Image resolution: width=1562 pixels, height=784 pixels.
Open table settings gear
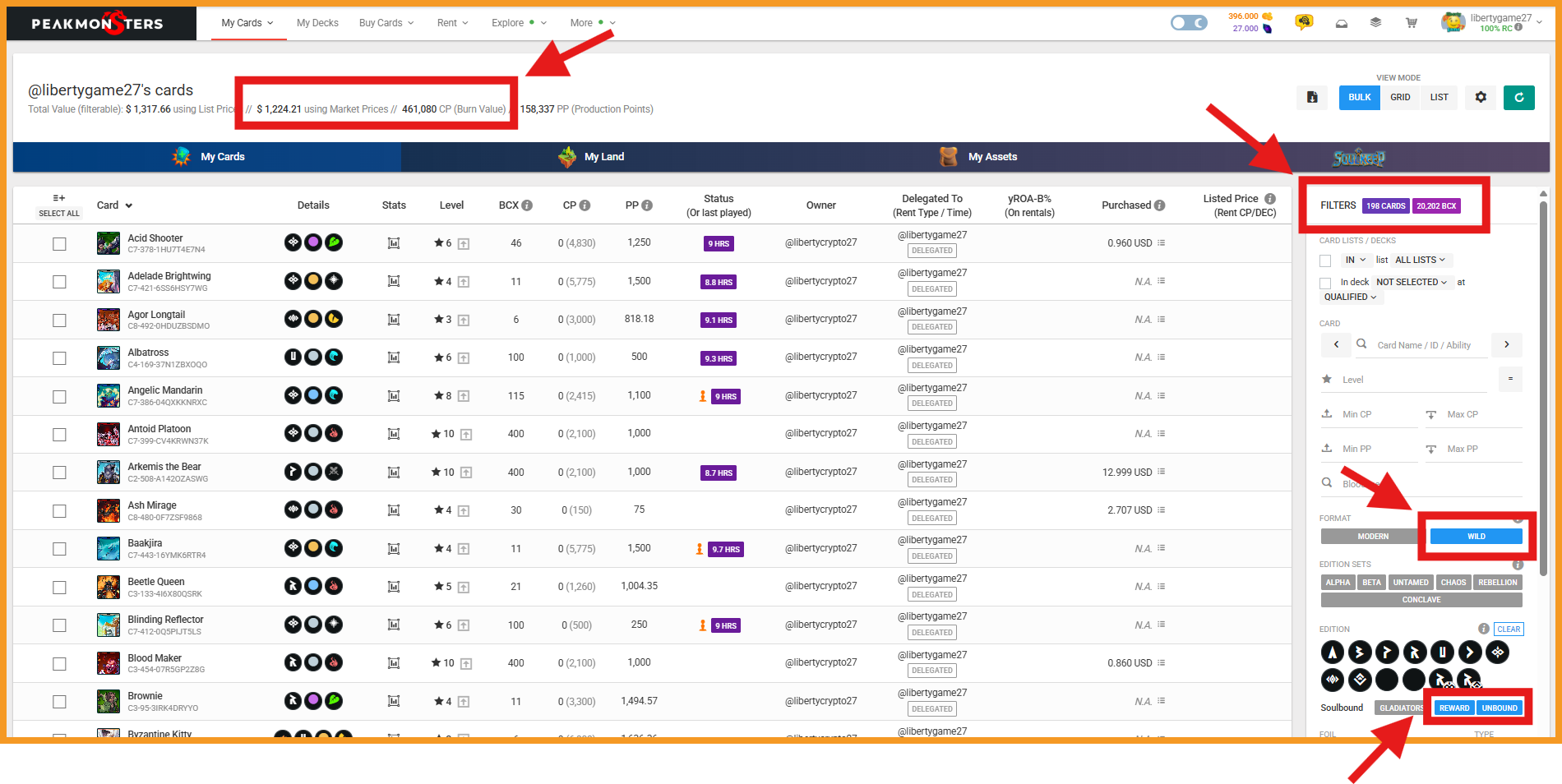(x=1481, y=97)
